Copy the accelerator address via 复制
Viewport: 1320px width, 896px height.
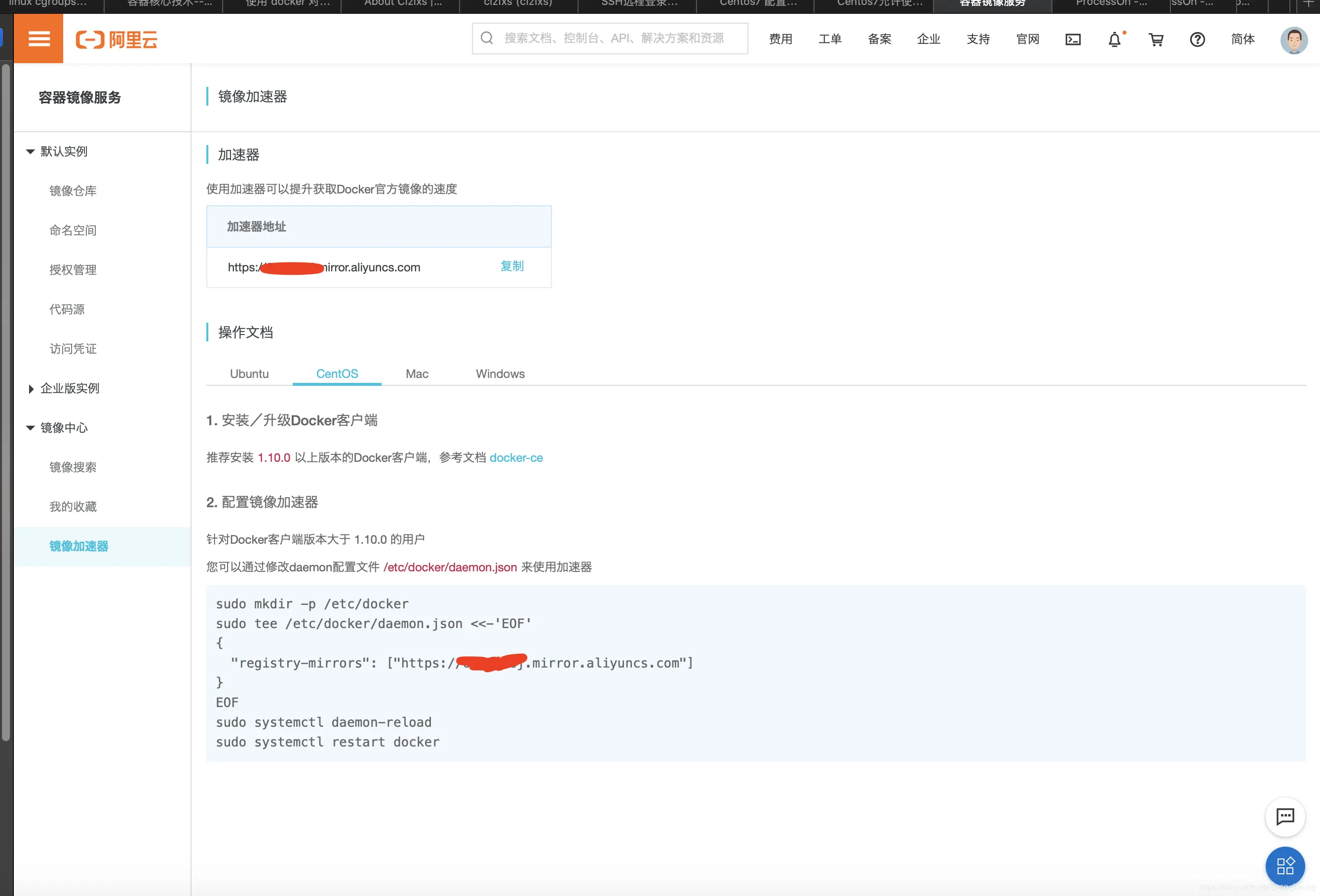[512, 266]
